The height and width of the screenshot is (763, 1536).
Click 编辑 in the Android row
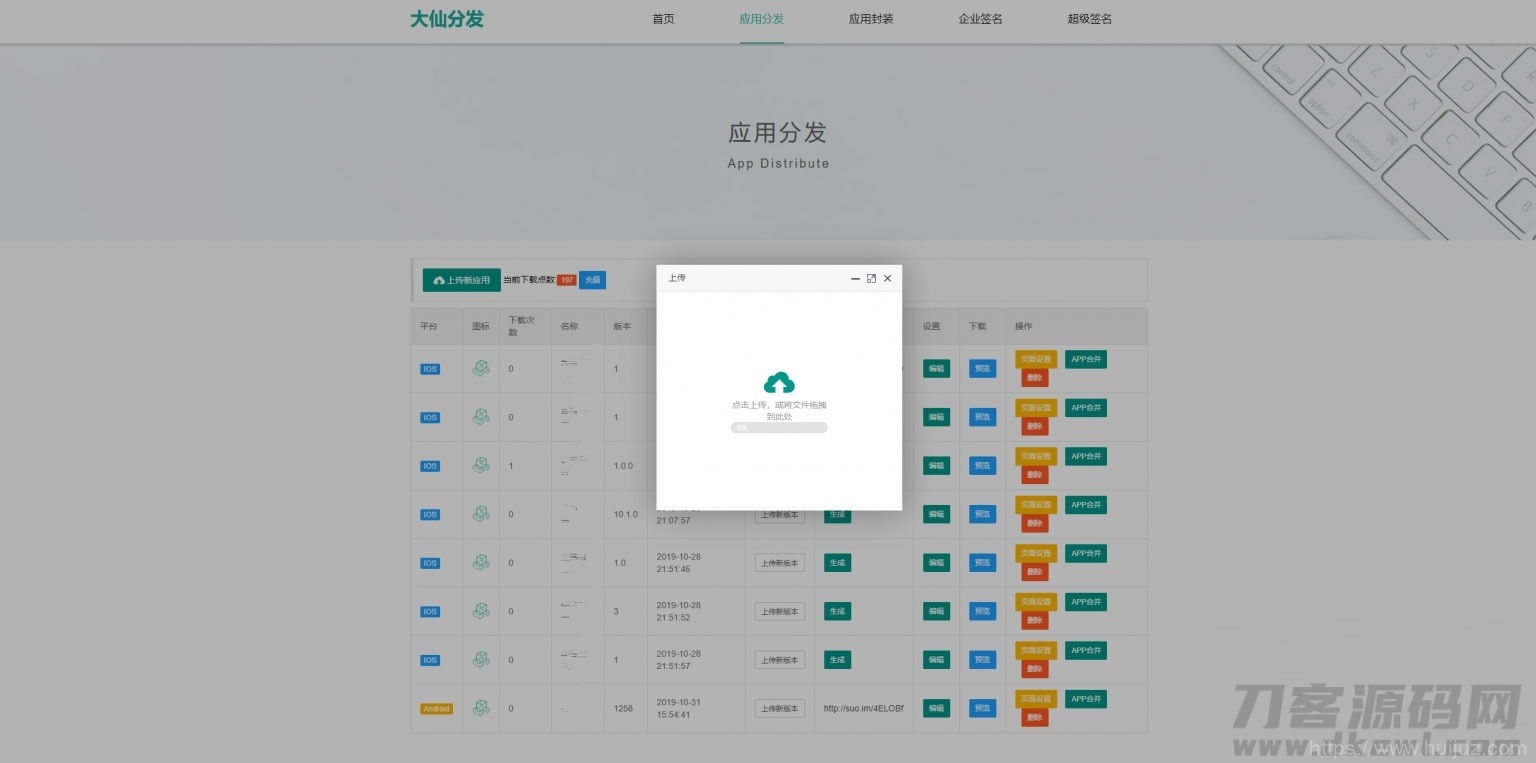point(936,708)
